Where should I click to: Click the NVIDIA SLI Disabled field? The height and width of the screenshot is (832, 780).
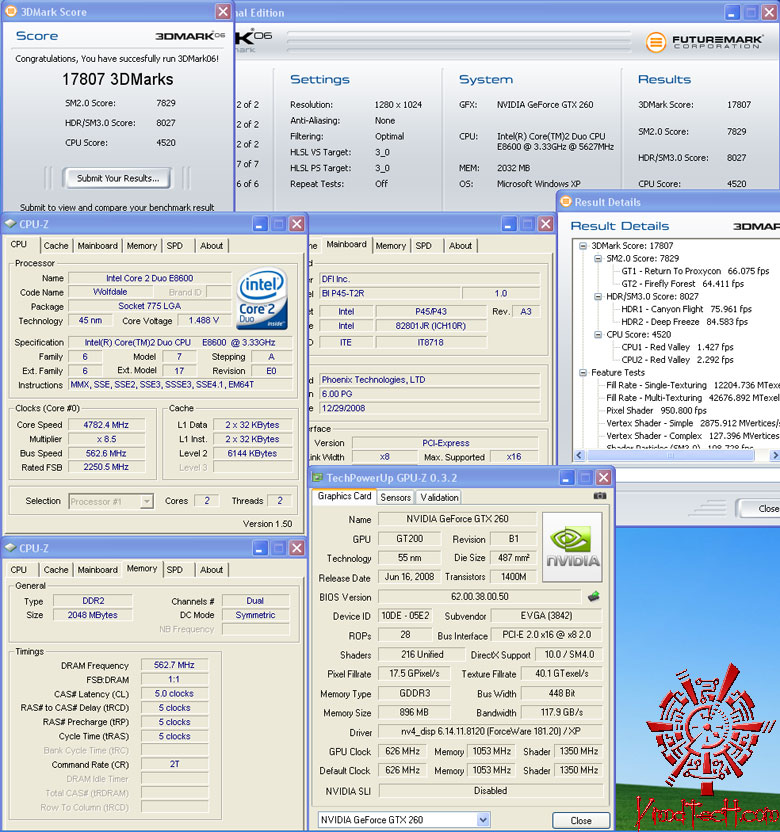tap(490, 791)
